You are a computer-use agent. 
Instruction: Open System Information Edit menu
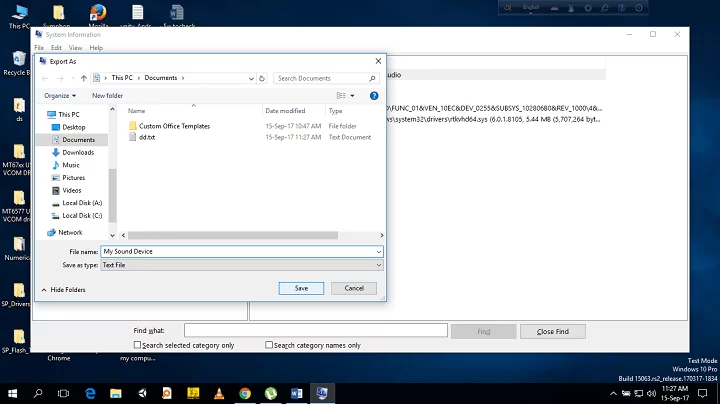(x=56, y=48)
